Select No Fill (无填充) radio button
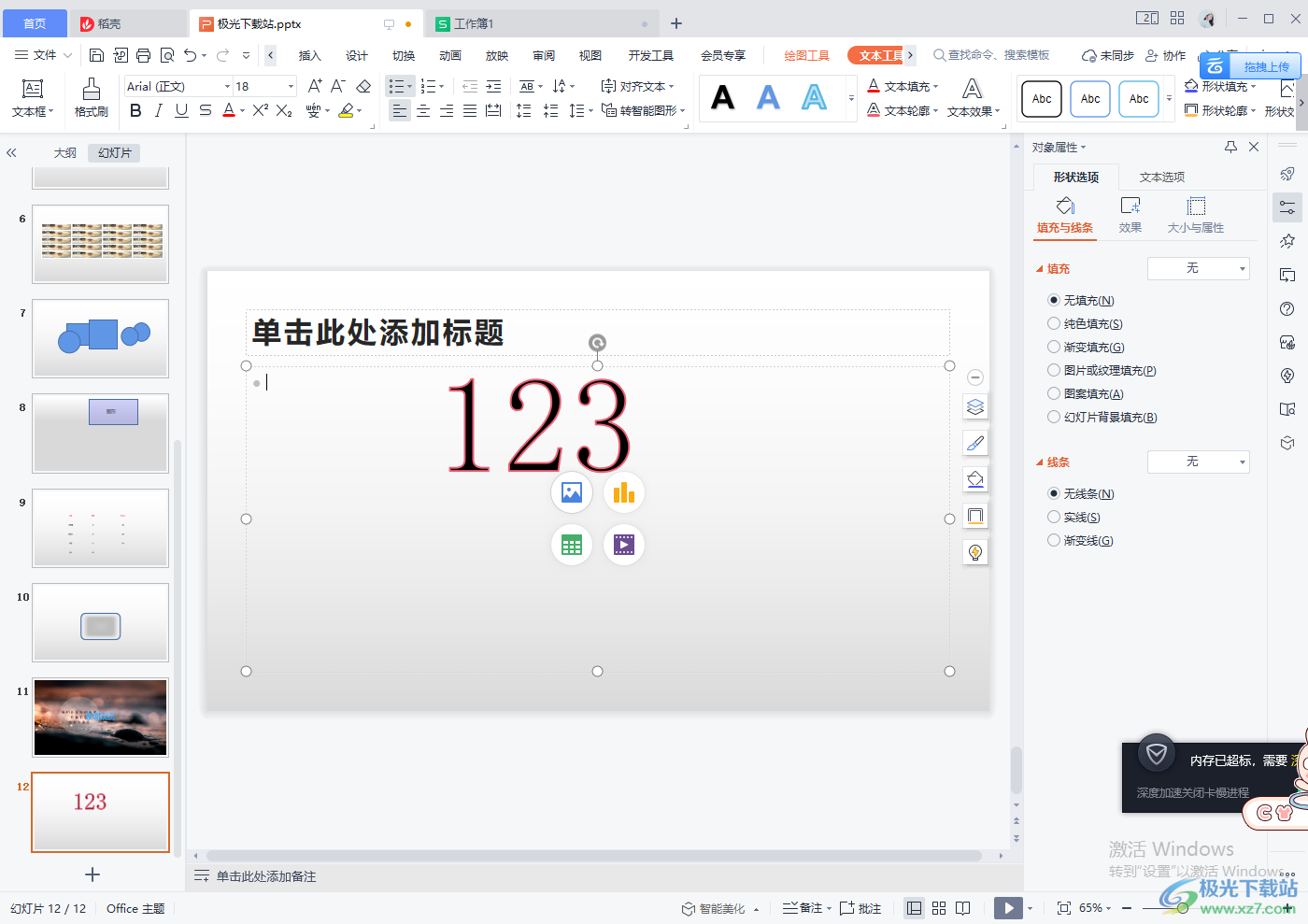This screenshot has height=924, width=1308. click(x=1054, y=300)
